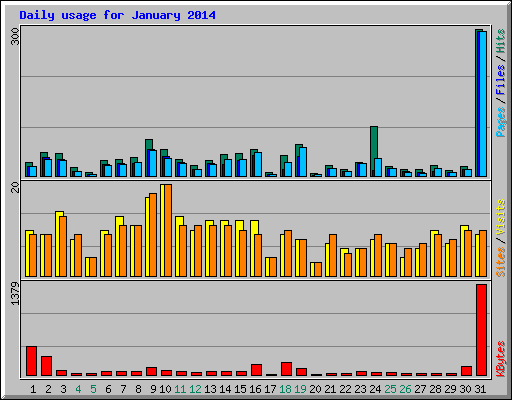Click the chart title 'Daily usage for January 2014'
Screen dimensions: 512x400
pos(117,15)
